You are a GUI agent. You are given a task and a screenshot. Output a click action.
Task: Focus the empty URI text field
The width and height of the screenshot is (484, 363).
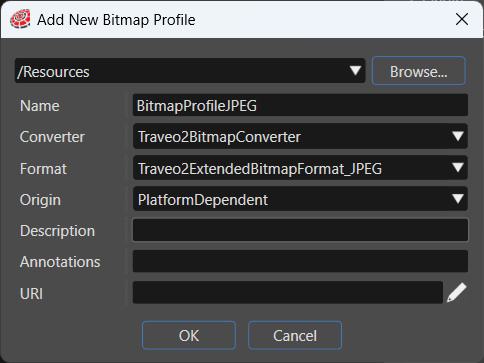point(288,292)
